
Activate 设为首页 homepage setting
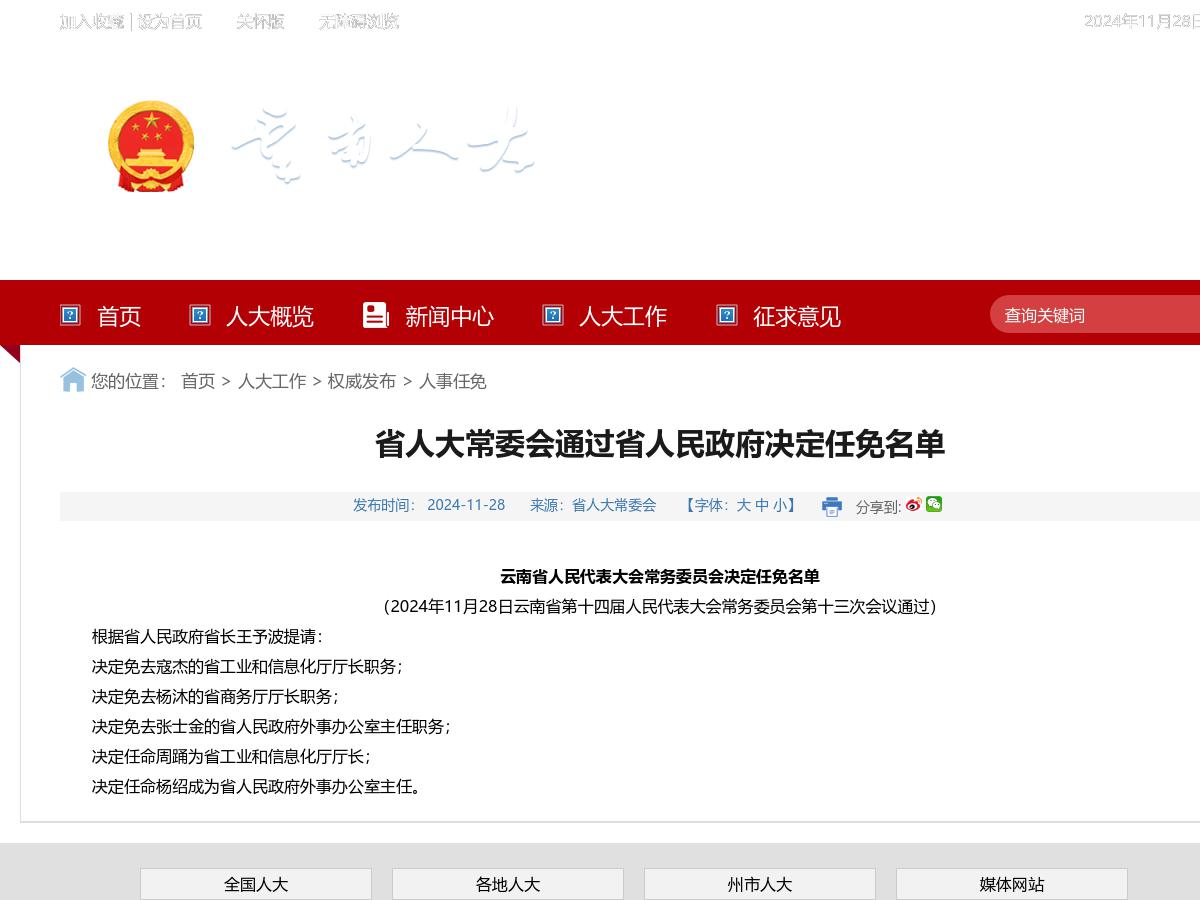[170, 21]
